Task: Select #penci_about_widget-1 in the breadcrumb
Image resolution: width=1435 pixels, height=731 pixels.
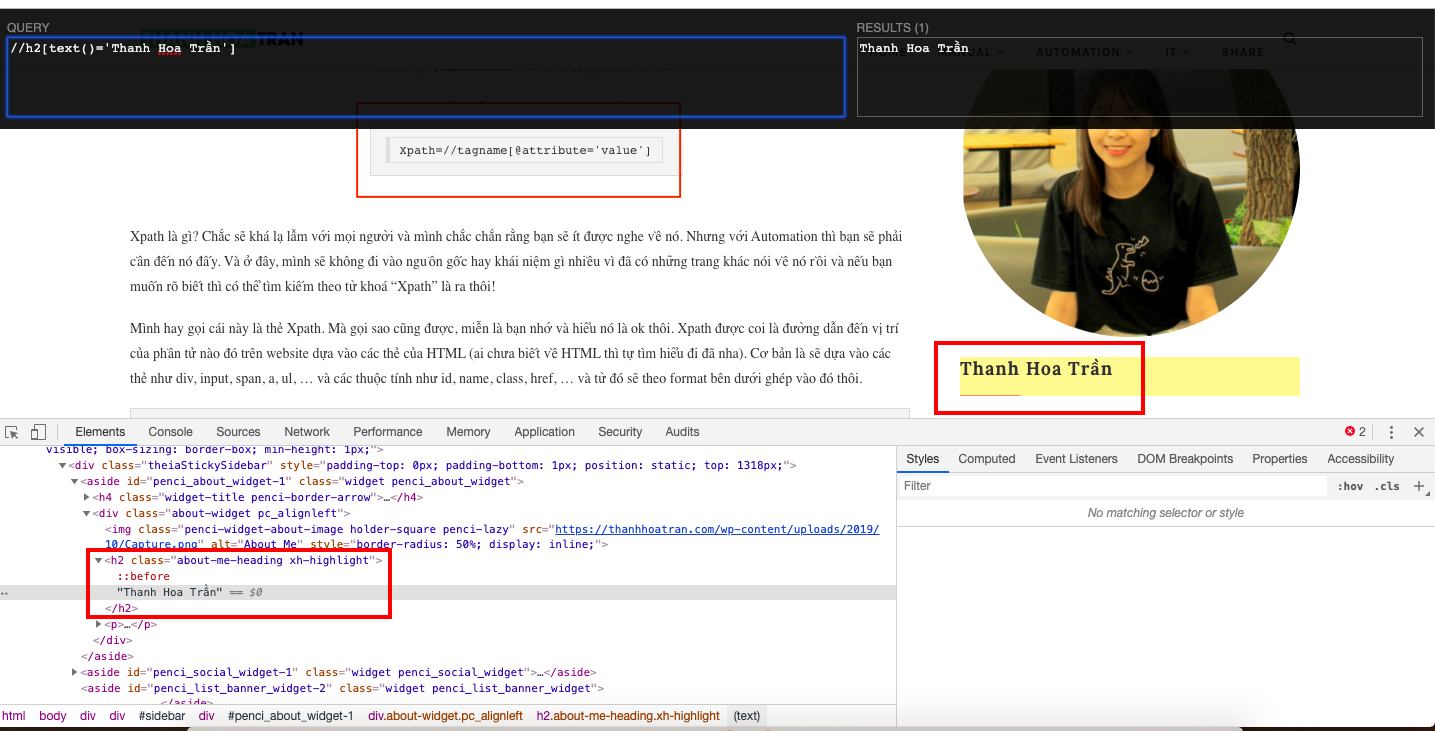Action: (x=291, y=716)
